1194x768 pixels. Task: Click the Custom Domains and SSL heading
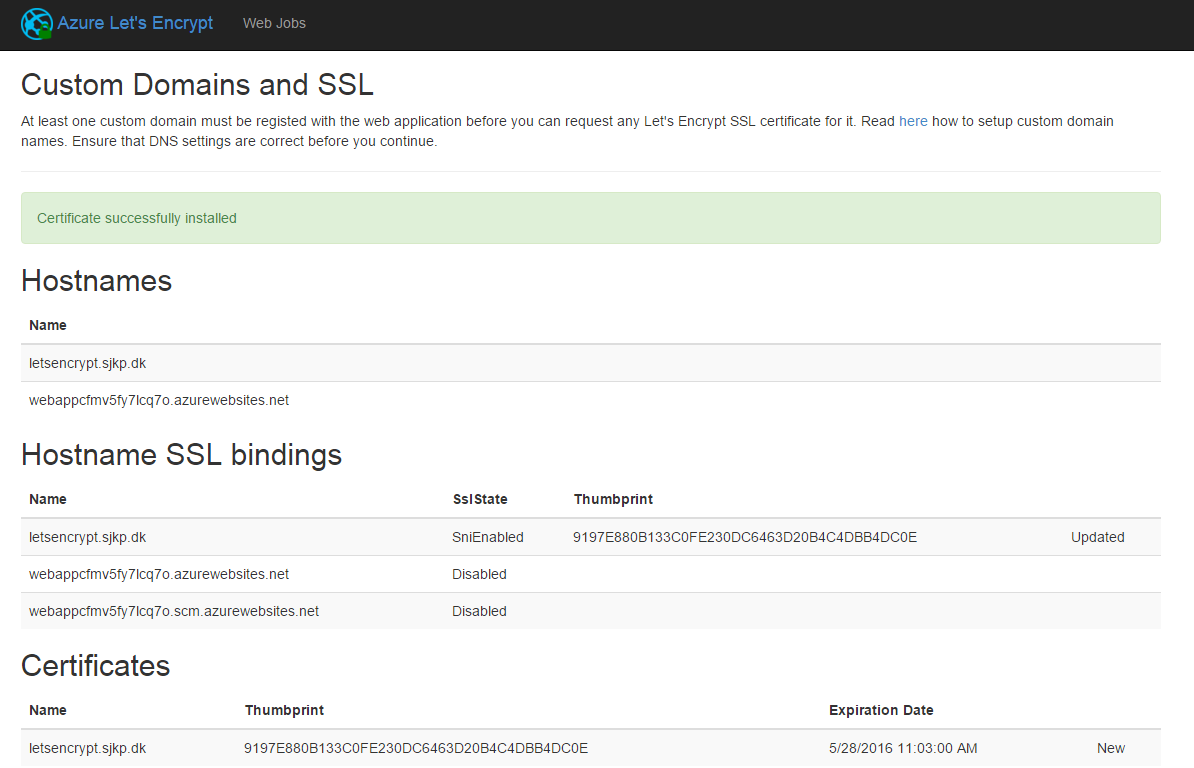[x=197, y=84]
